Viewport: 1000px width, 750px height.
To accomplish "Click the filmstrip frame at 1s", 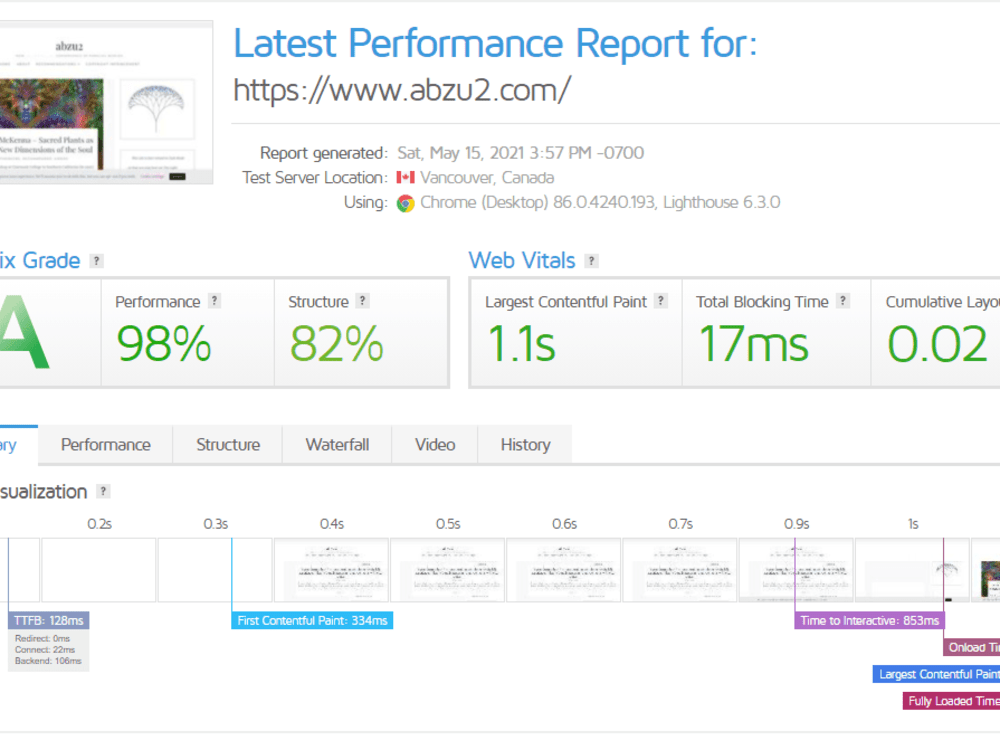I will (912, 570).
